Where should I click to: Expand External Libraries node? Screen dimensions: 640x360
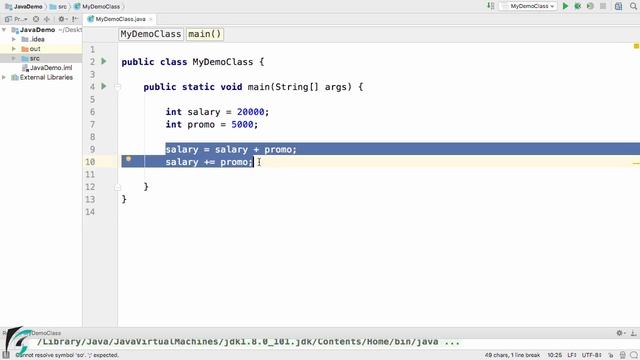coord(4,77)
